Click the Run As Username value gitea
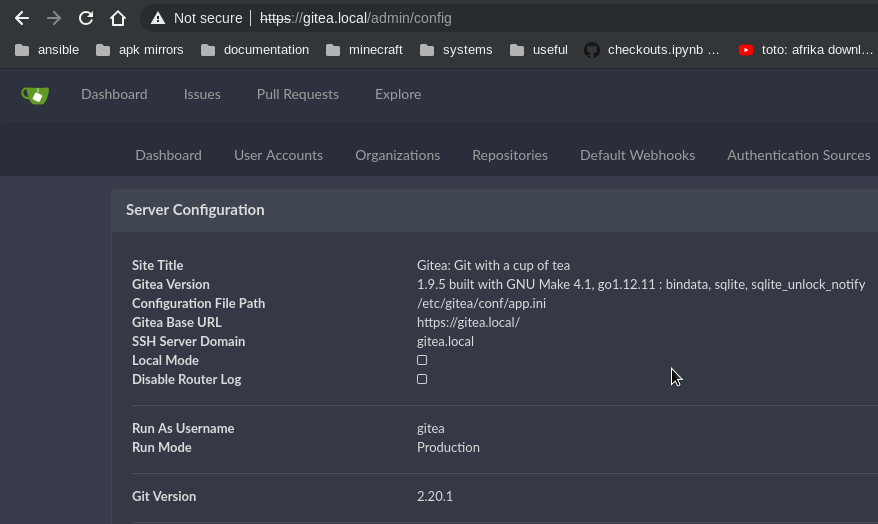 [431, 429]
